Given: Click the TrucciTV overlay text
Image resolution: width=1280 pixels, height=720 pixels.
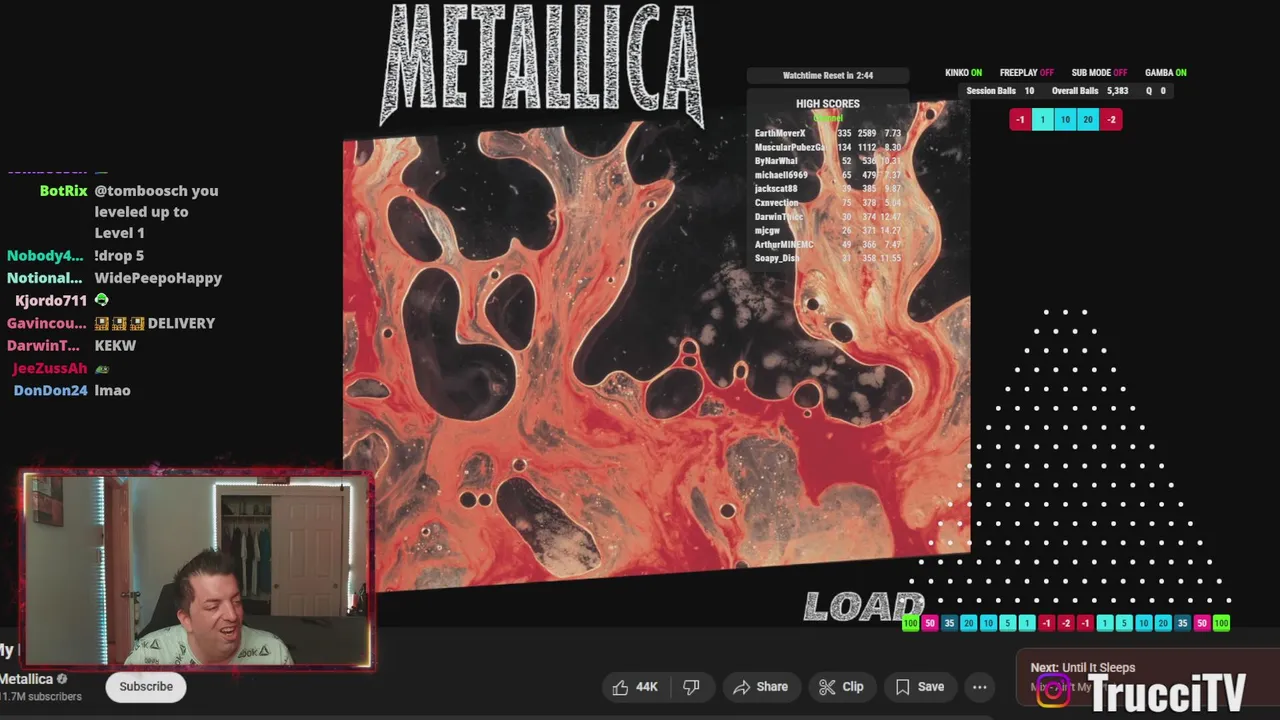Looking at the screenshot, I should point(1166,692).
